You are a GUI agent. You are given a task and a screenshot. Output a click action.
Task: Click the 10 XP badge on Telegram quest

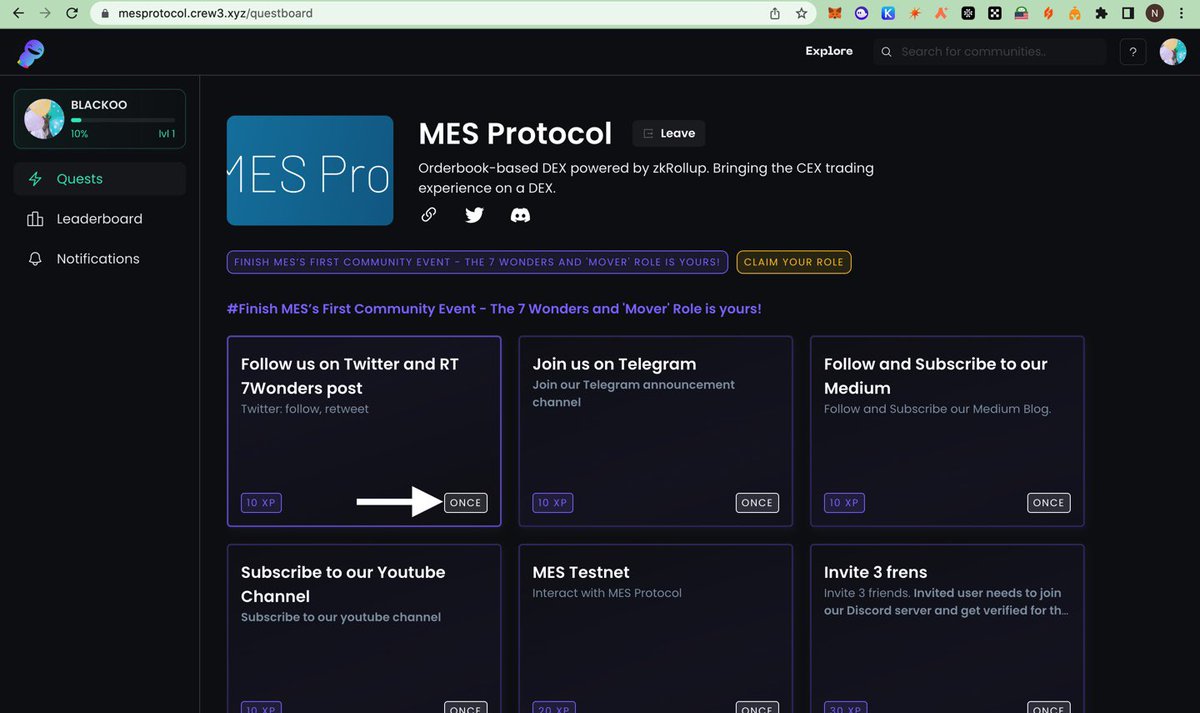click(552, 503)
